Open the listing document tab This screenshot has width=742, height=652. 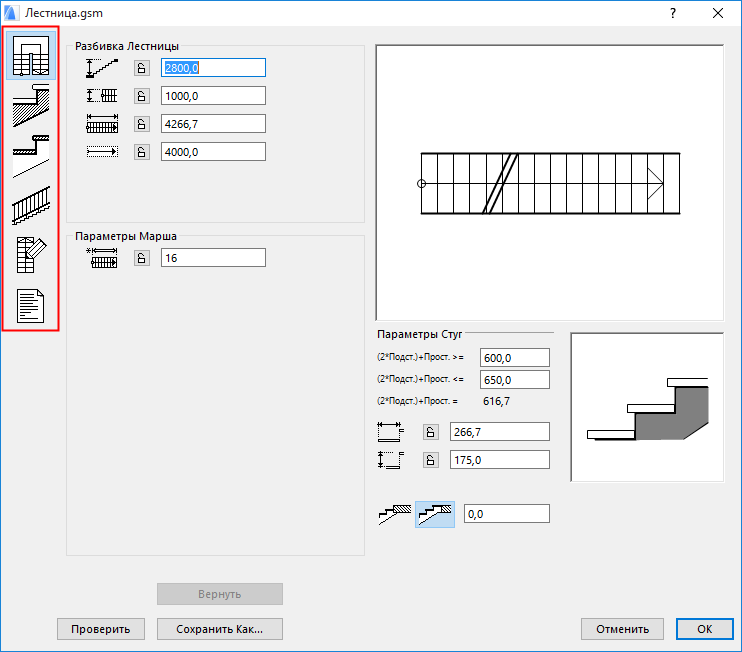pos(31,306)
